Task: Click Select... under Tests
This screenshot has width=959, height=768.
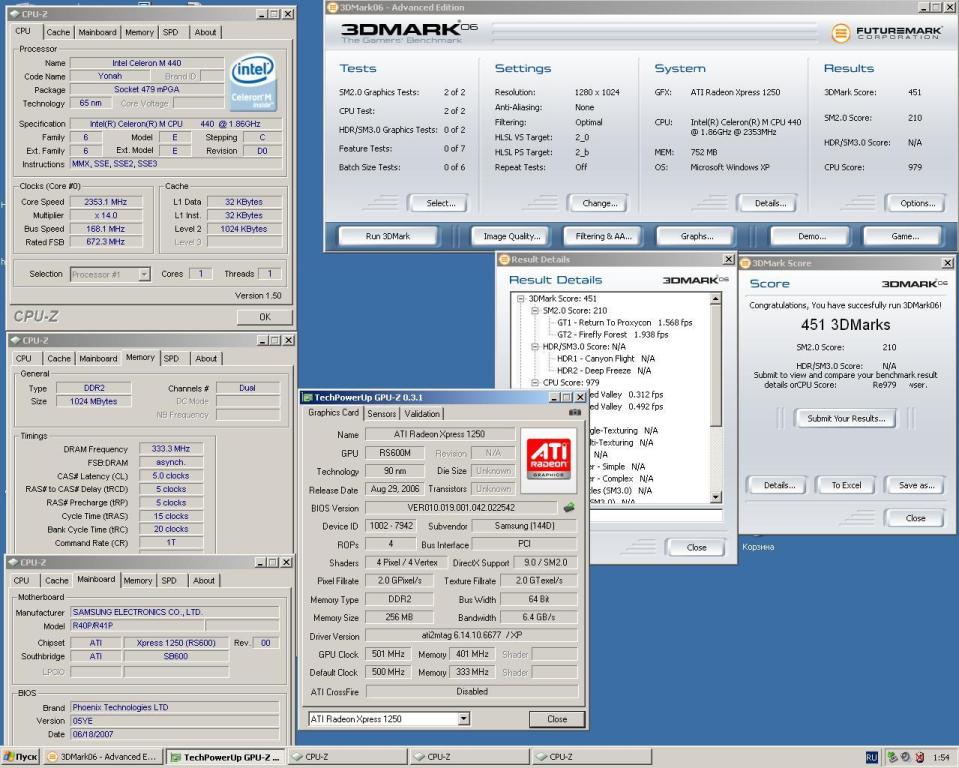Action: pos(440,203)
